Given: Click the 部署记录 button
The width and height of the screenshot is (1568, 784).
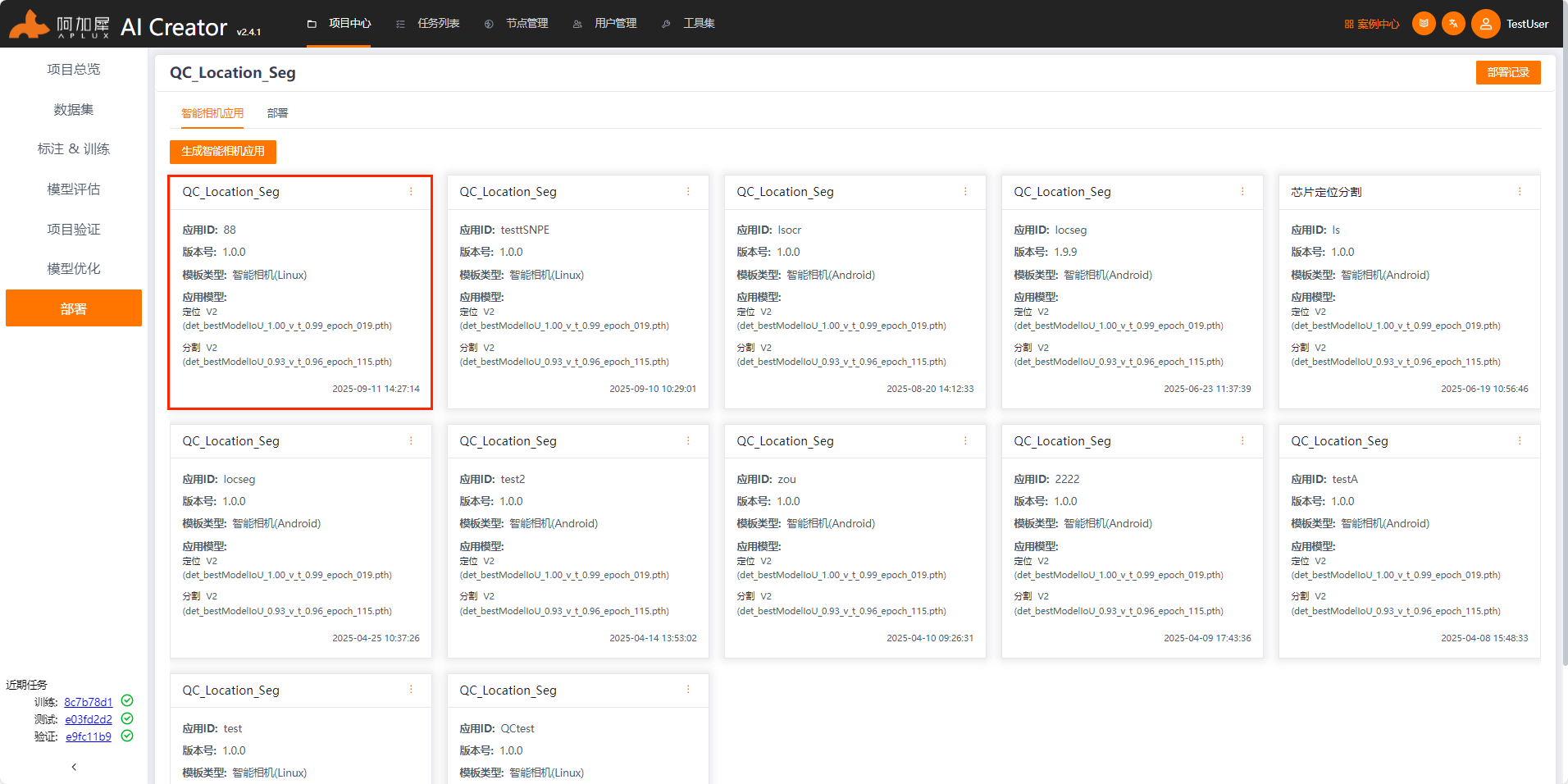Looking at the screenshot, I should [x=1508, y=72].
